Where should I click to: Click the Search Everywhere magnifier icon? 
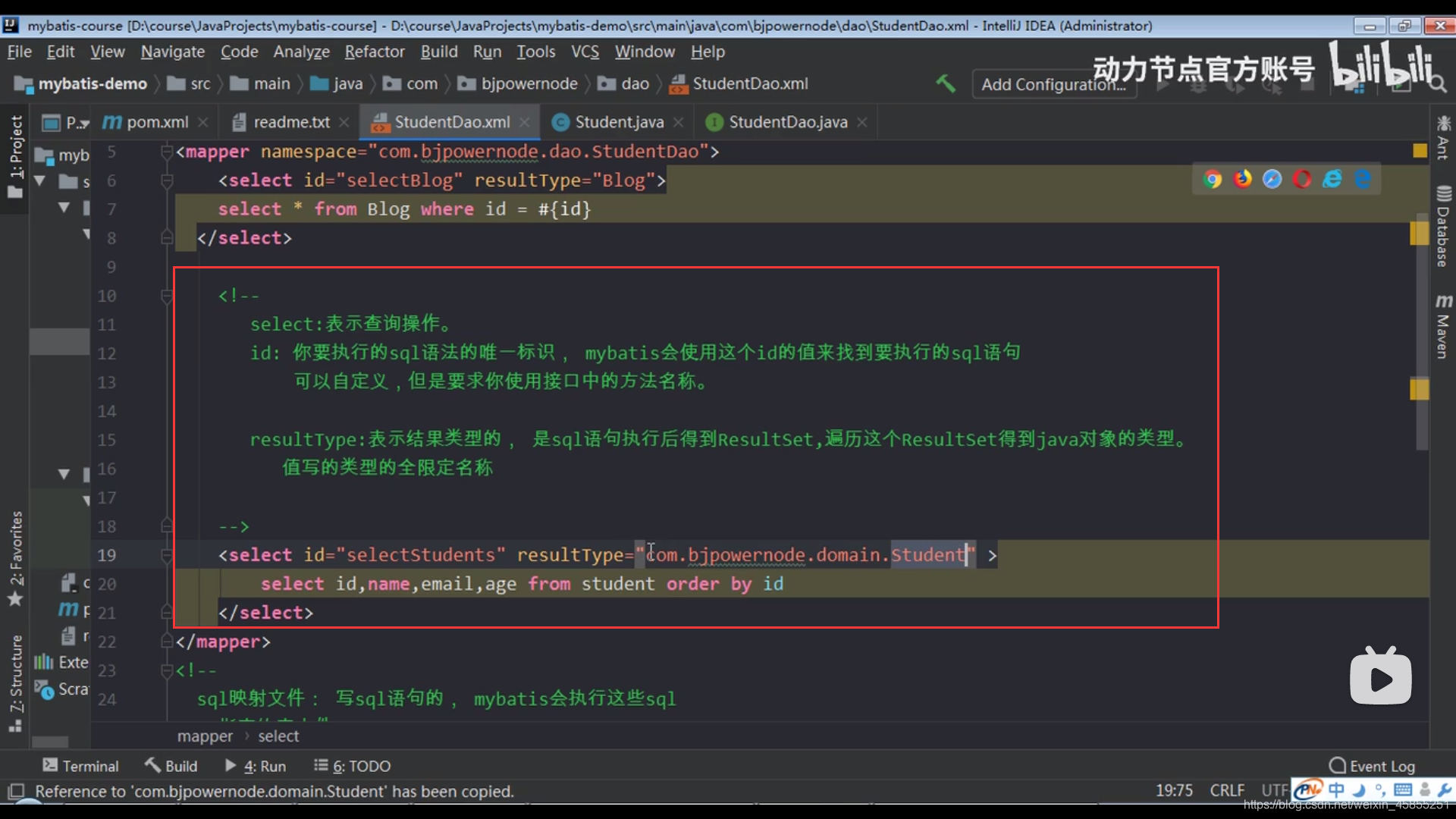click(x=1437, y=83)
